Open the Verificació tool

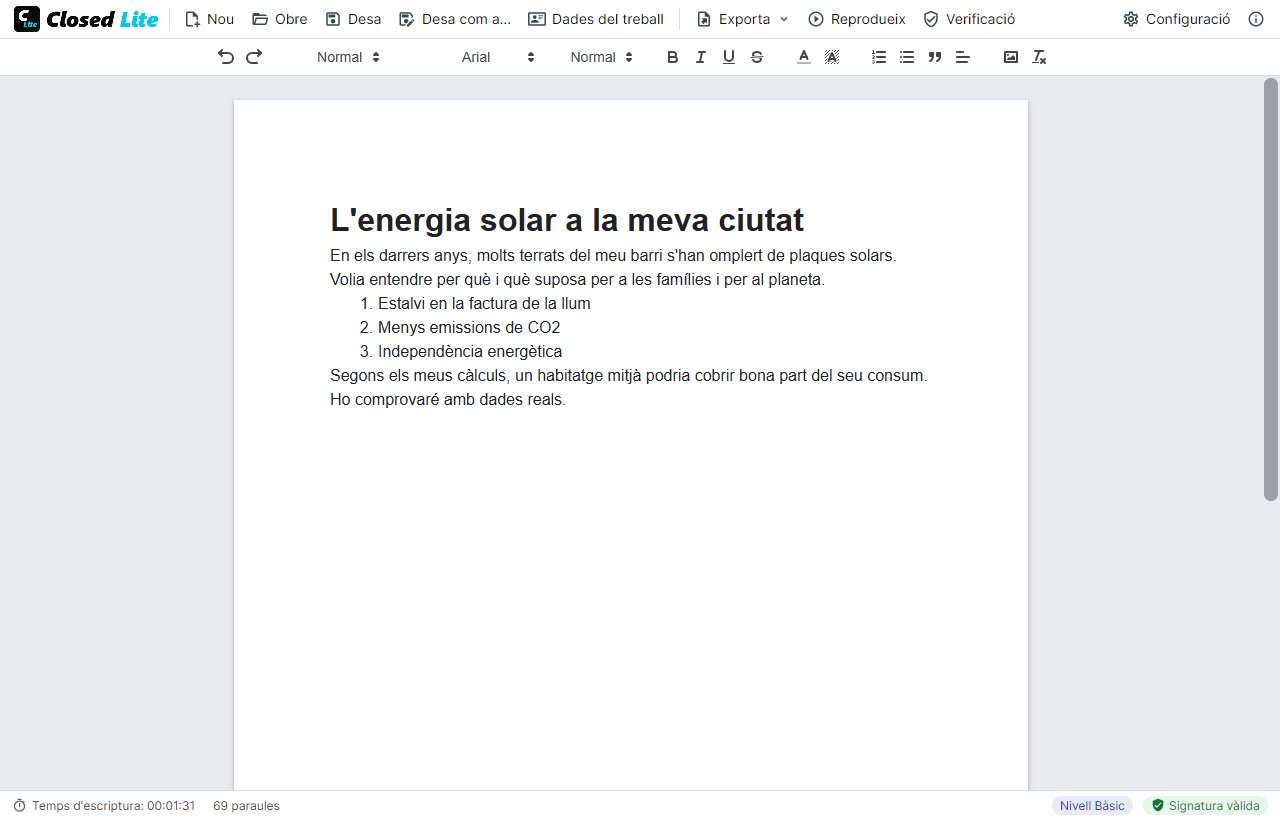click(x=969, y=19)
